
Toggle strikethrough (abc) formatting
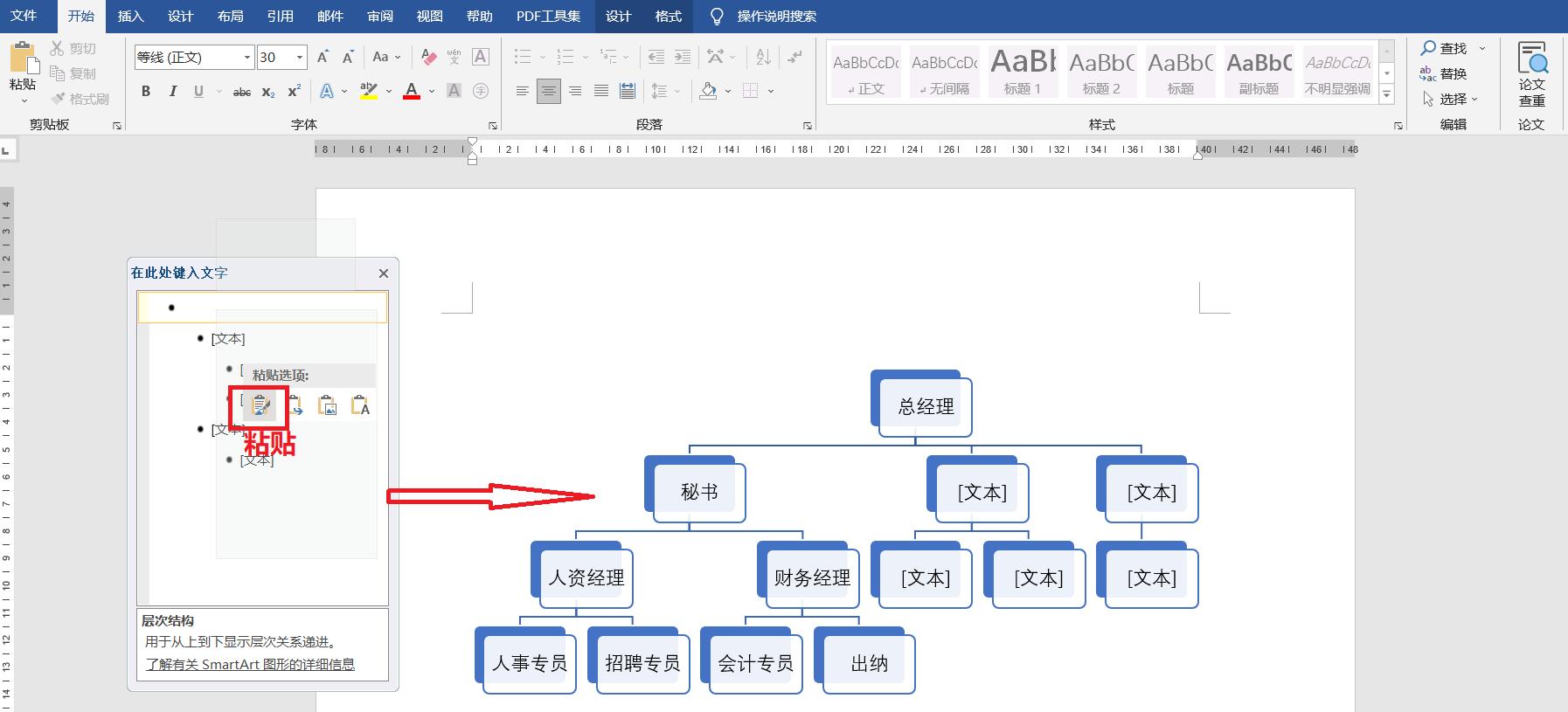[242, 91]
